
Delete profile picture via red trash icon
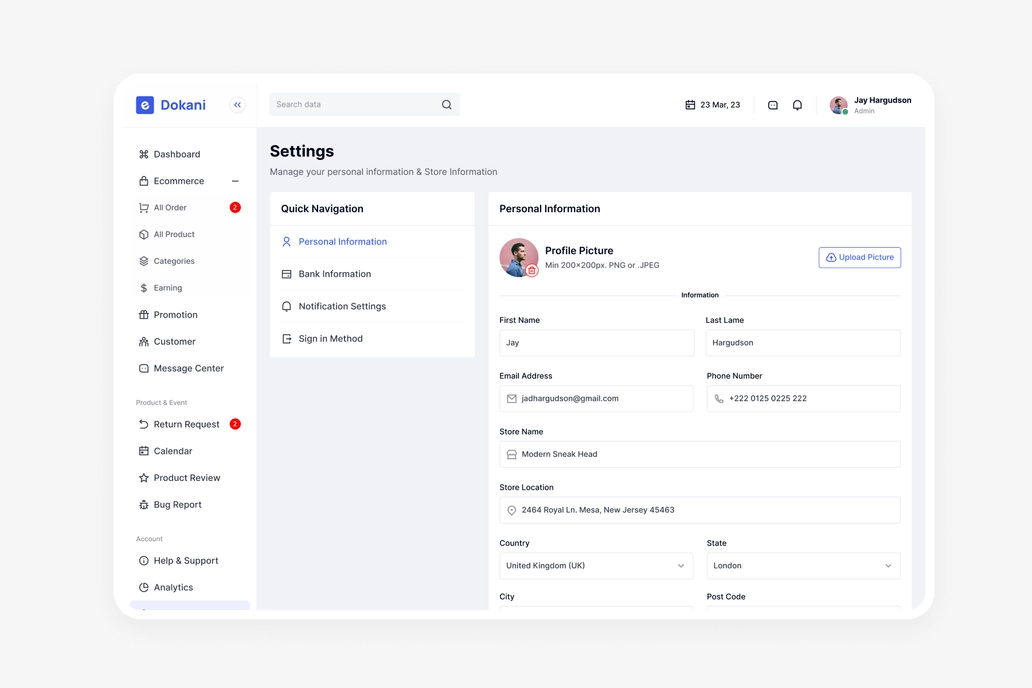click(532, 271)
